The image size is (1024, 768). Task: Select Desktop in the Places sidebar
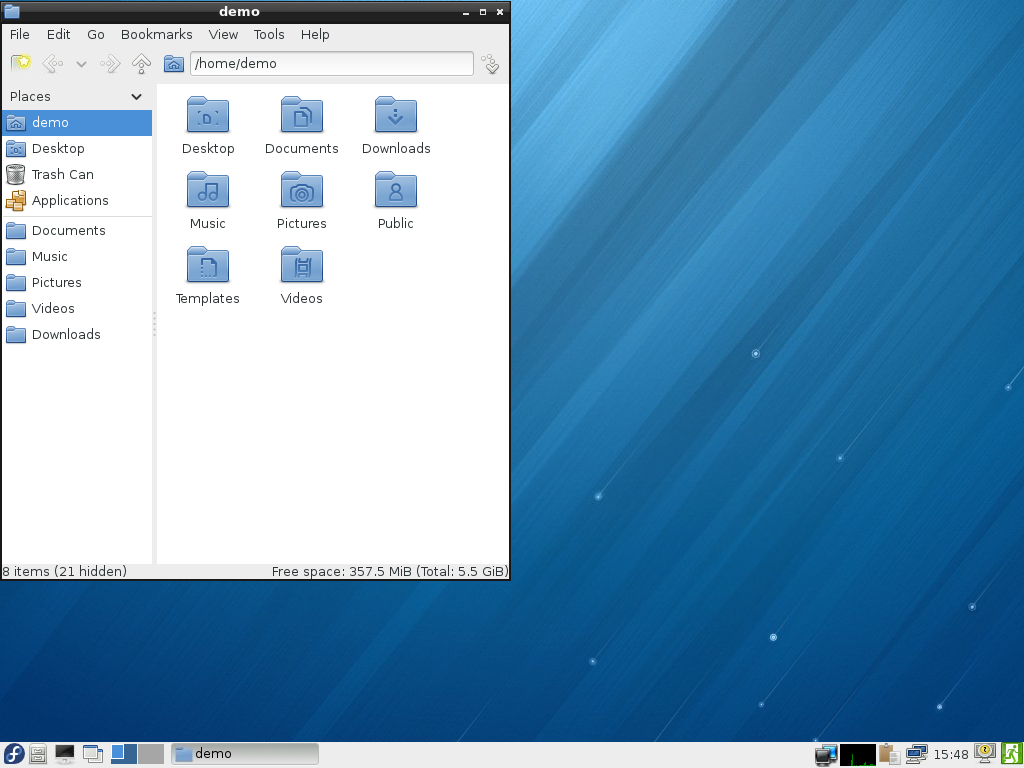click(77, 149)
